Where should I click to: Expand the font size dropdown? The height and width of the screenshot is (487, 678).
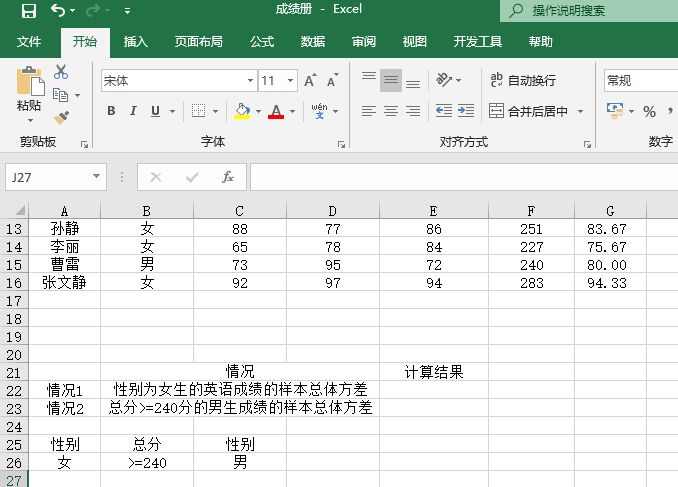tap(291, 80)
